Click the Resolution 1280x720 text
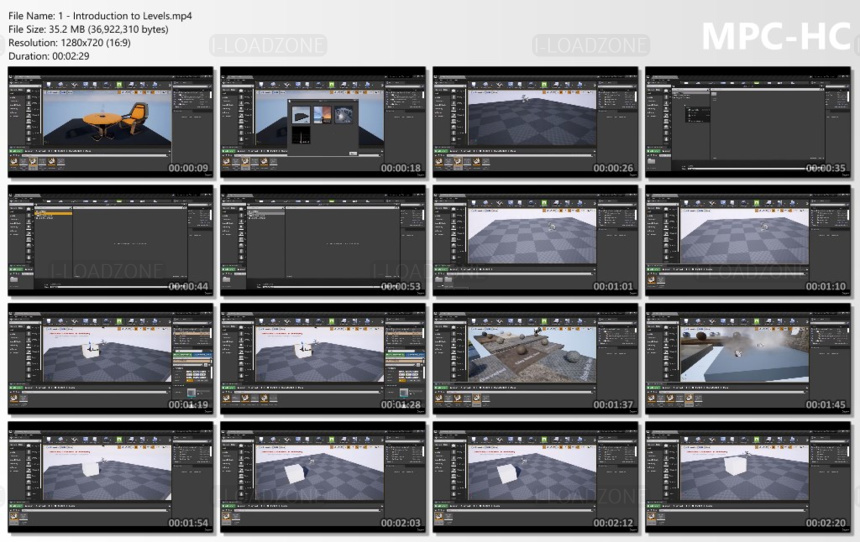 (69, 42)
